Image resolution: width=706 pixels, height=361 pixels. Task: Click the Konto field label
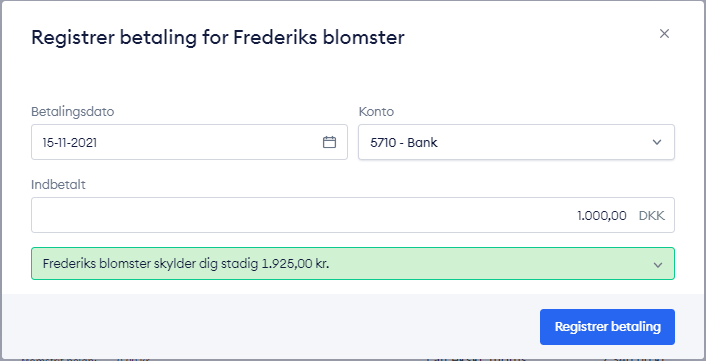coord(376,112)
